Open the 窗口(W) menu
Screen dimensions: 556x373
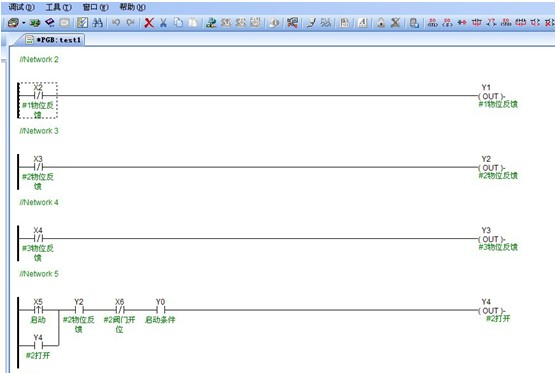95,7
